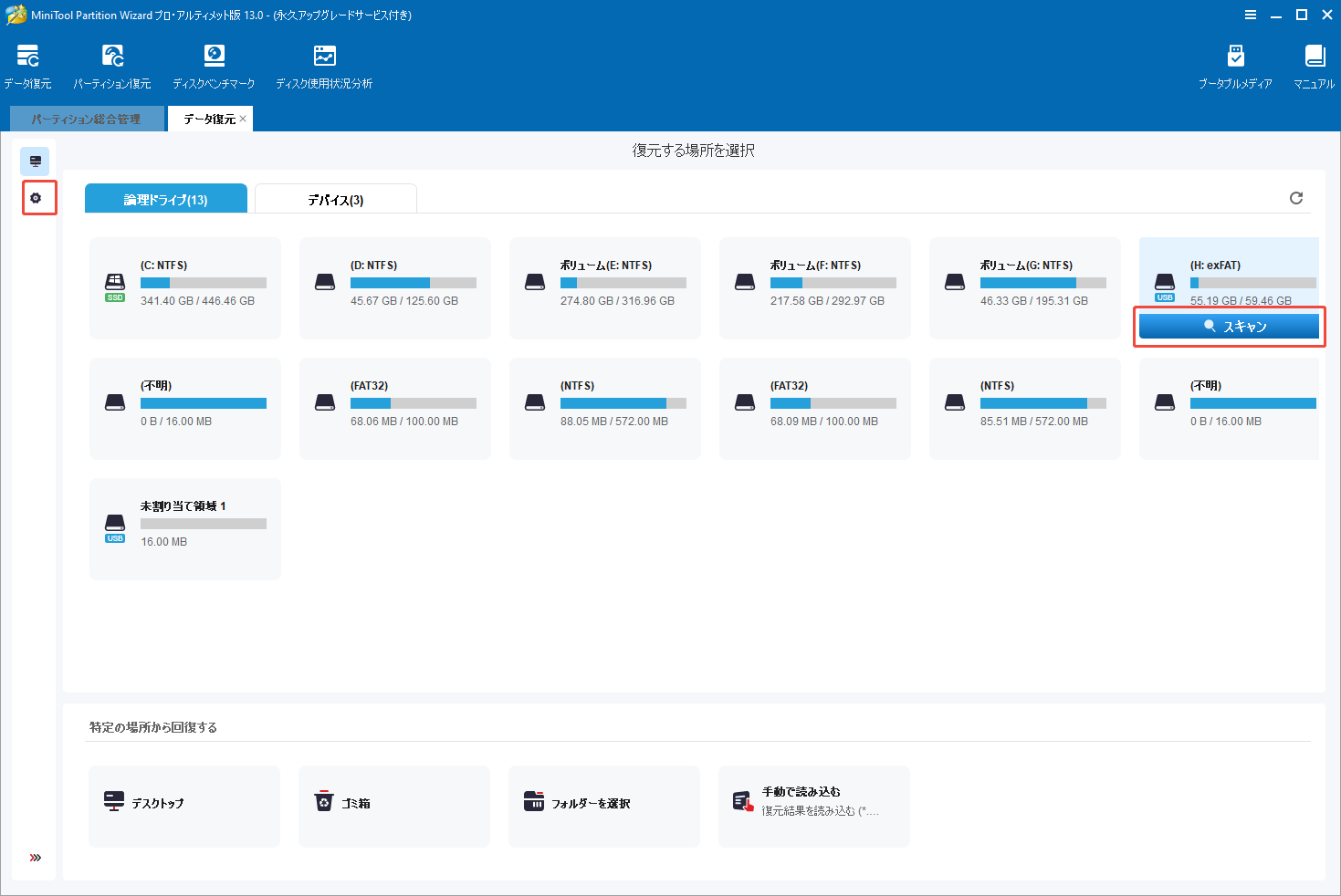Viewport: 1341px width, 896px height.
Task: Select the C: NTFS drive card
Action: (x=185, y=287)
